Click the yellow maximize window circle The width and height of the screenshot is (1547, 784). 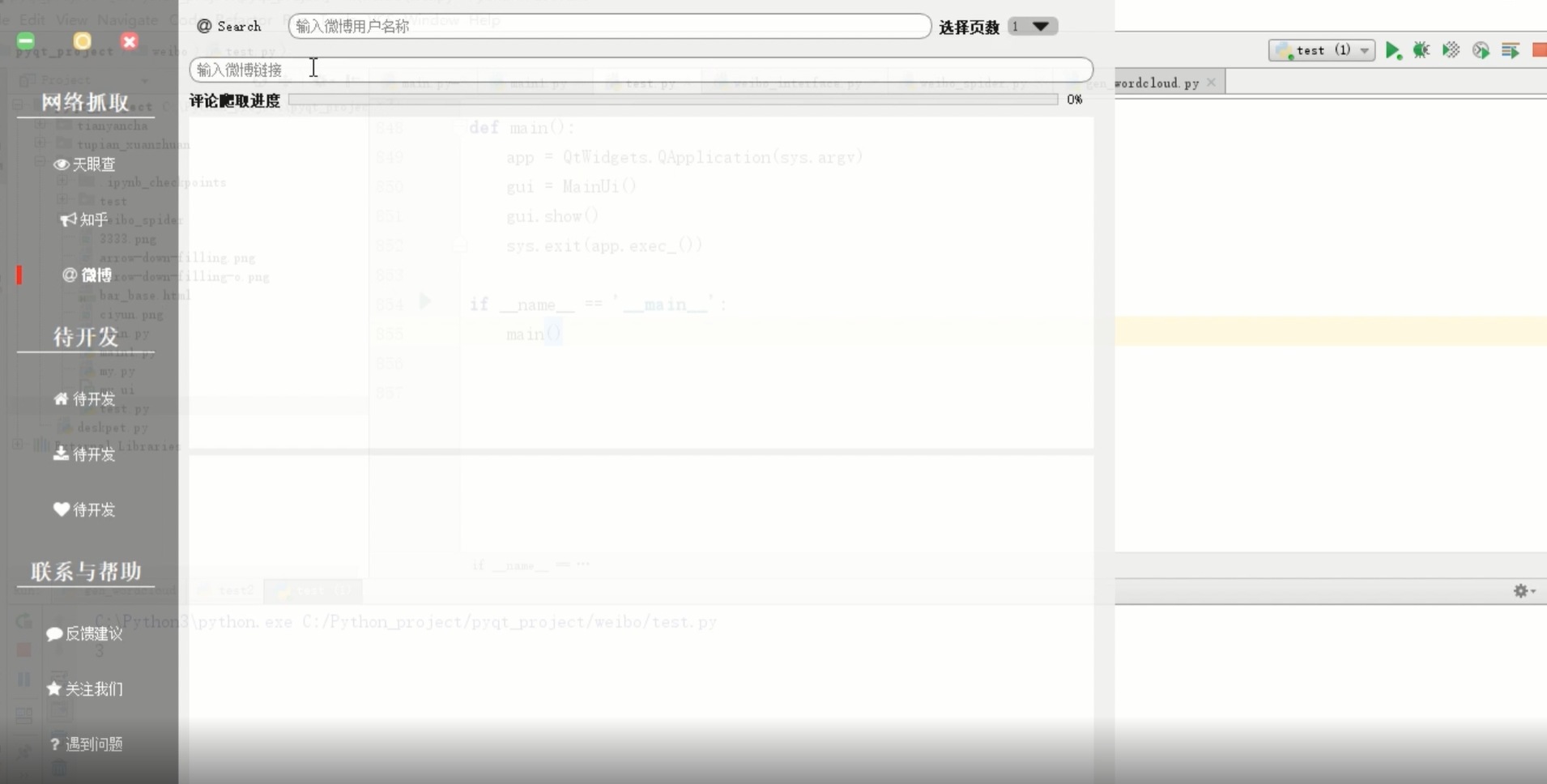(82, 41)
